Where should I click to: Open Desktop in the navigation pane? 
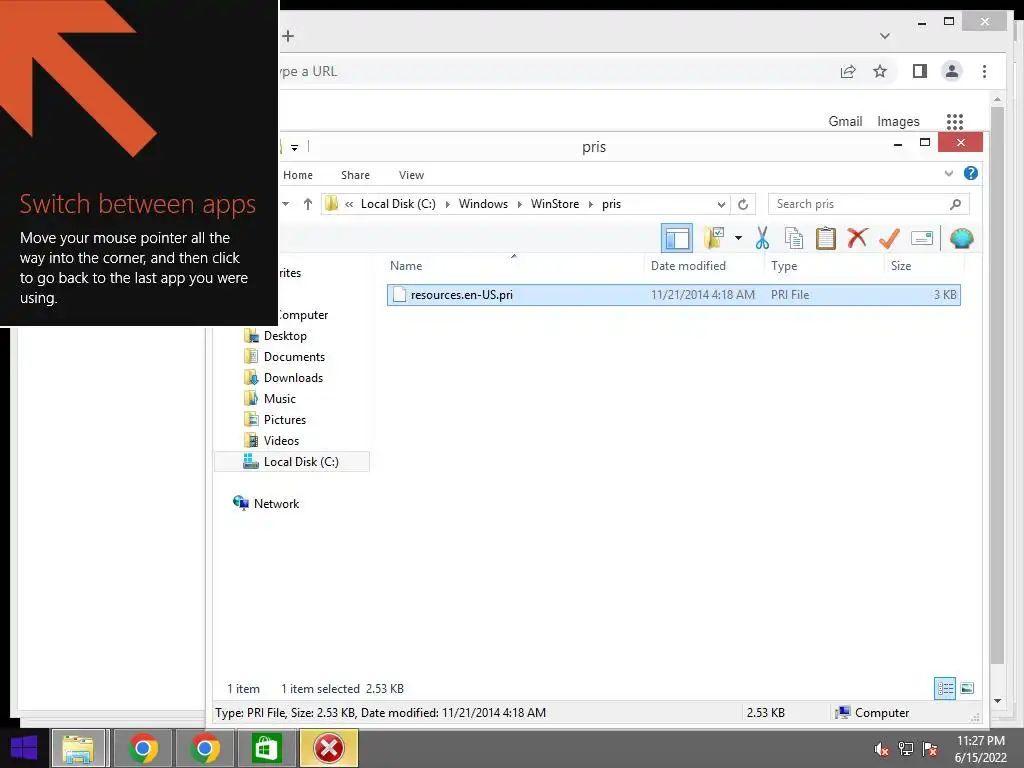click(285, 336)
